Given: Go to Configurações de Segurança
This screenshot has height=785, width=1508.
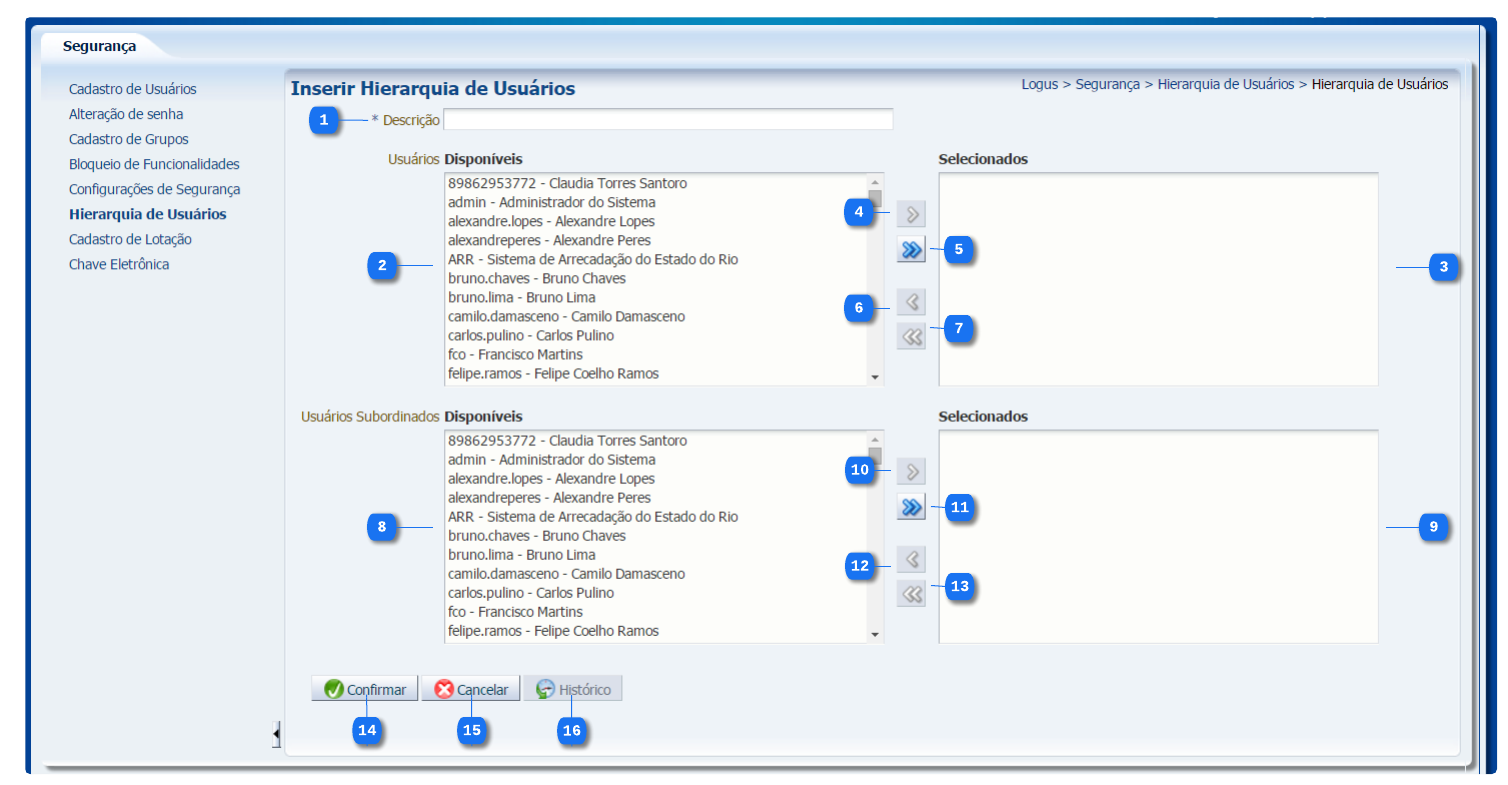Looking at the screenshot, I should click(154, 189).
